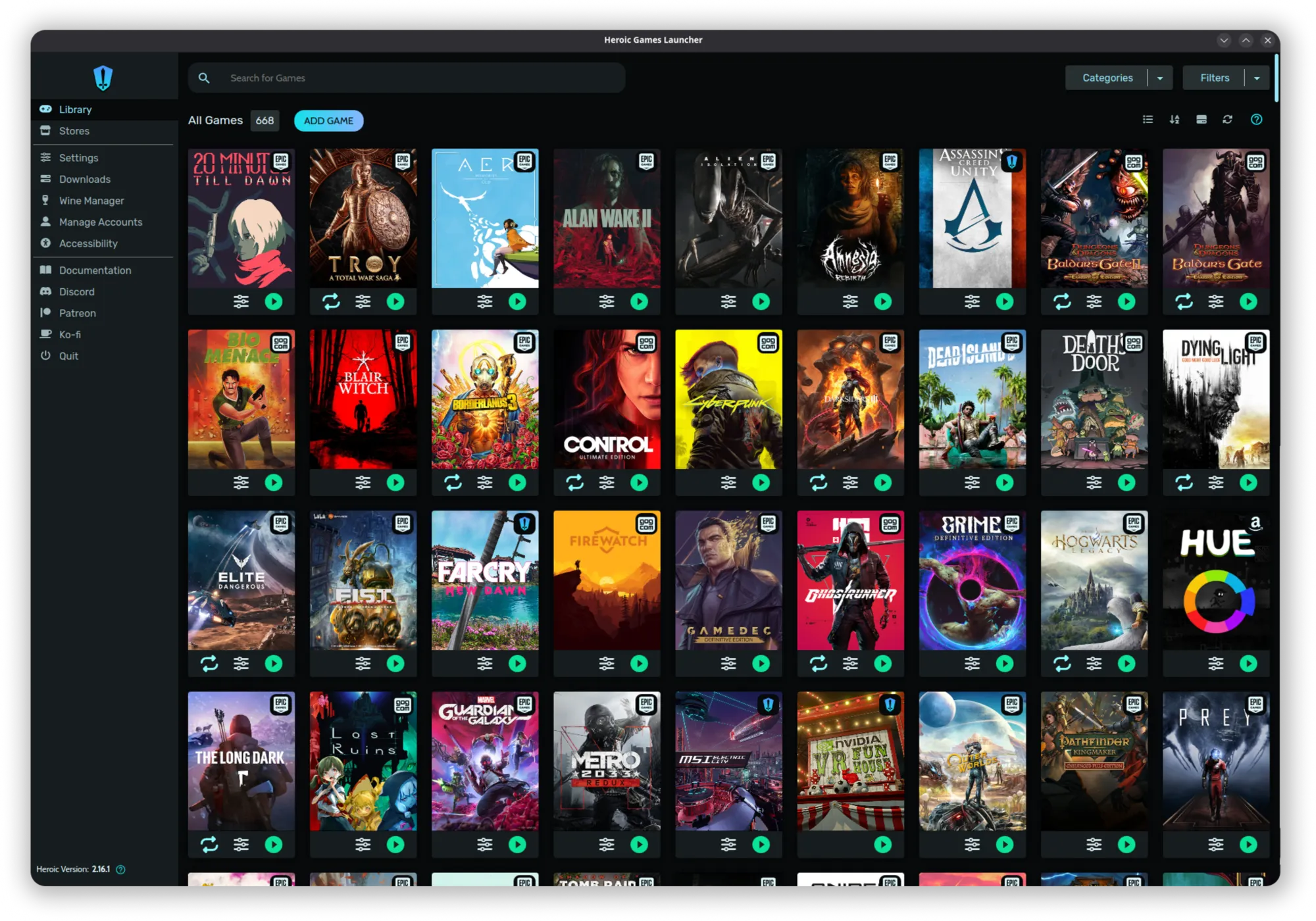Click the vertical scrollbar on the right
Viewport: 1316px width, 921px height.
(1277, 78)
